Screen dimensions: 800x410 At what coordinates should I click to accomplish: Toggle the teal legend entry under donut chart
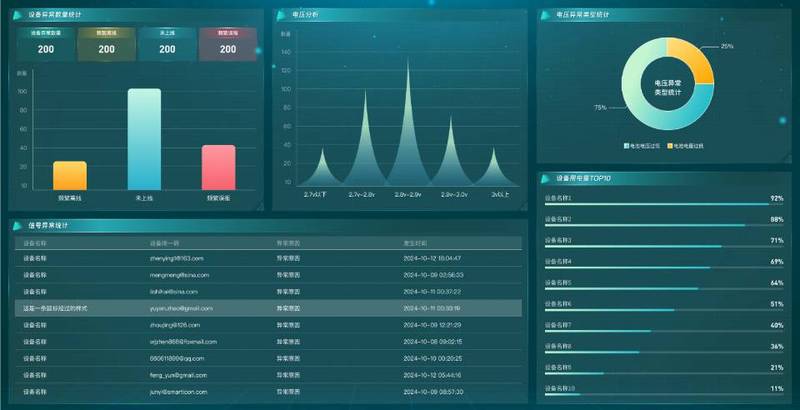point(642,146)
